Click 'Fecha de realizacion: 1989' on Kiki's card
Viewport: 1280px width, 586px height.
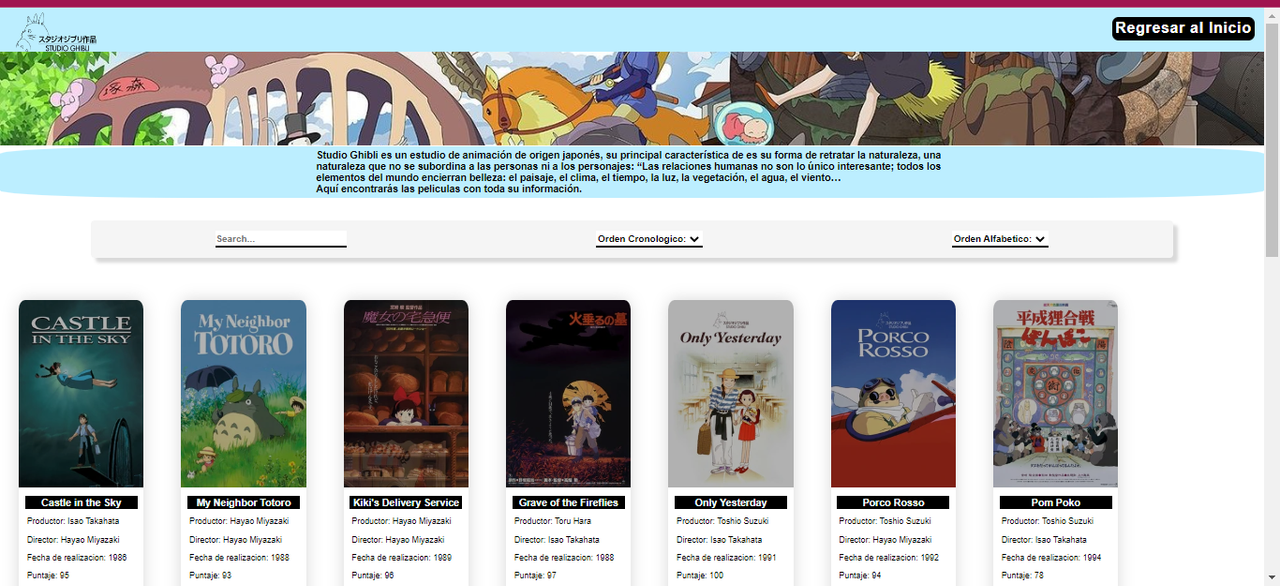[x=402, y=558]
